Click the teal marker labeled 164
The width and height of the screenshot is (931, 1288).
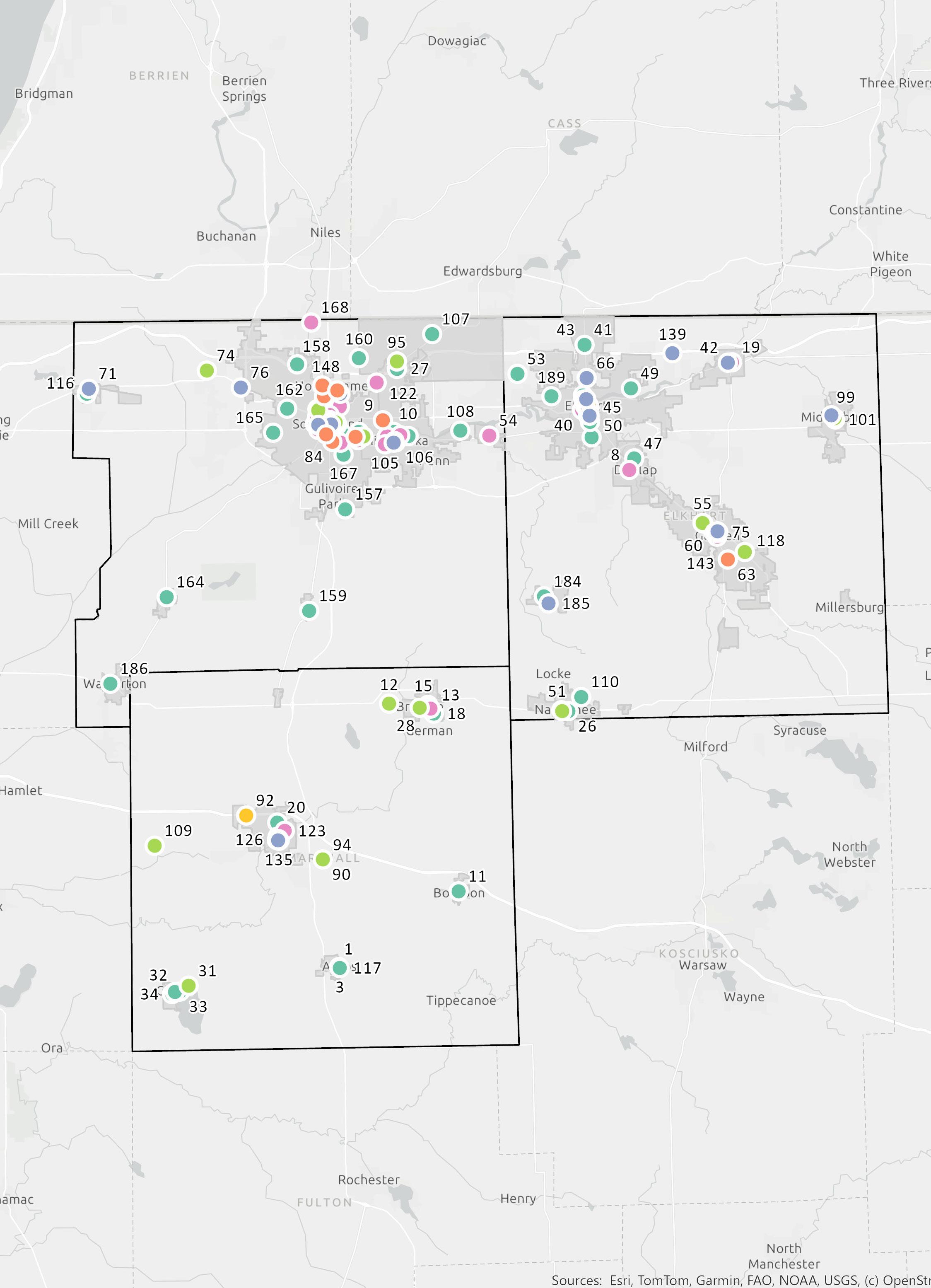pyautogui.click(x=166, y=597)
